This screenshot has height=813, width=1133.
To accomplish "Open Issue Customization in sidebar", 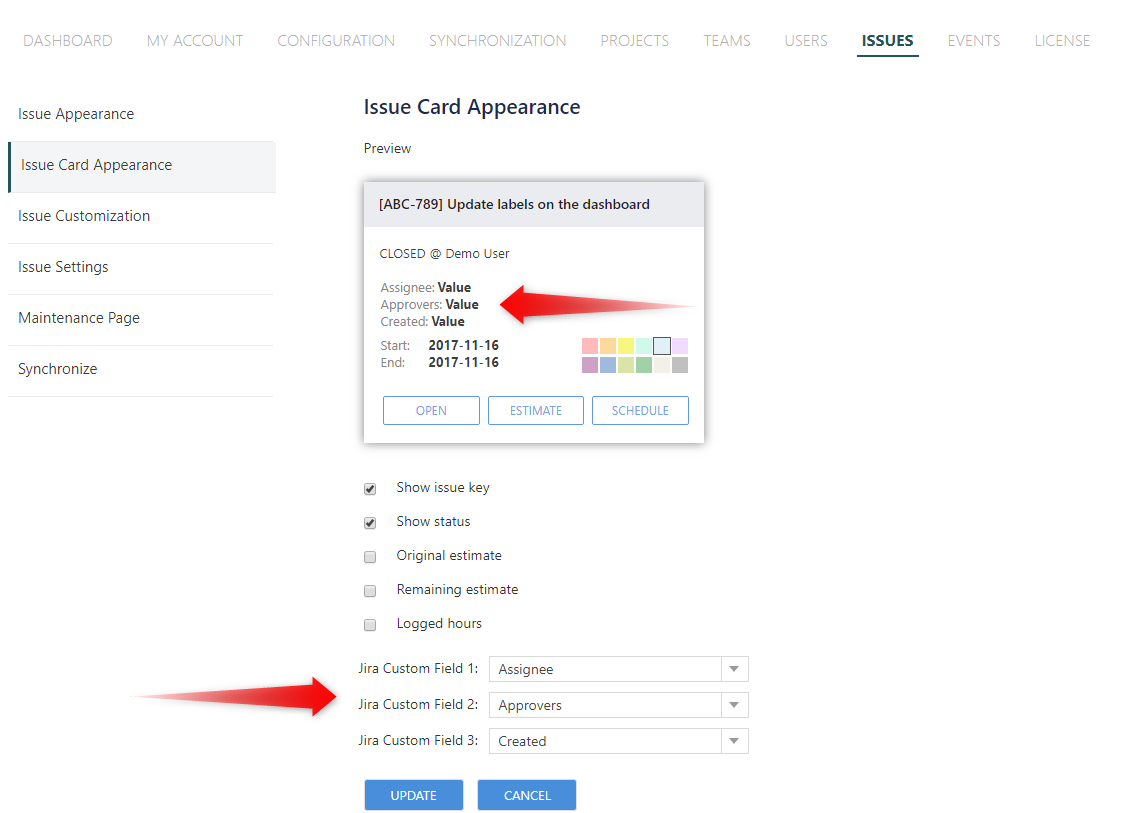I will tap(84, 216).
